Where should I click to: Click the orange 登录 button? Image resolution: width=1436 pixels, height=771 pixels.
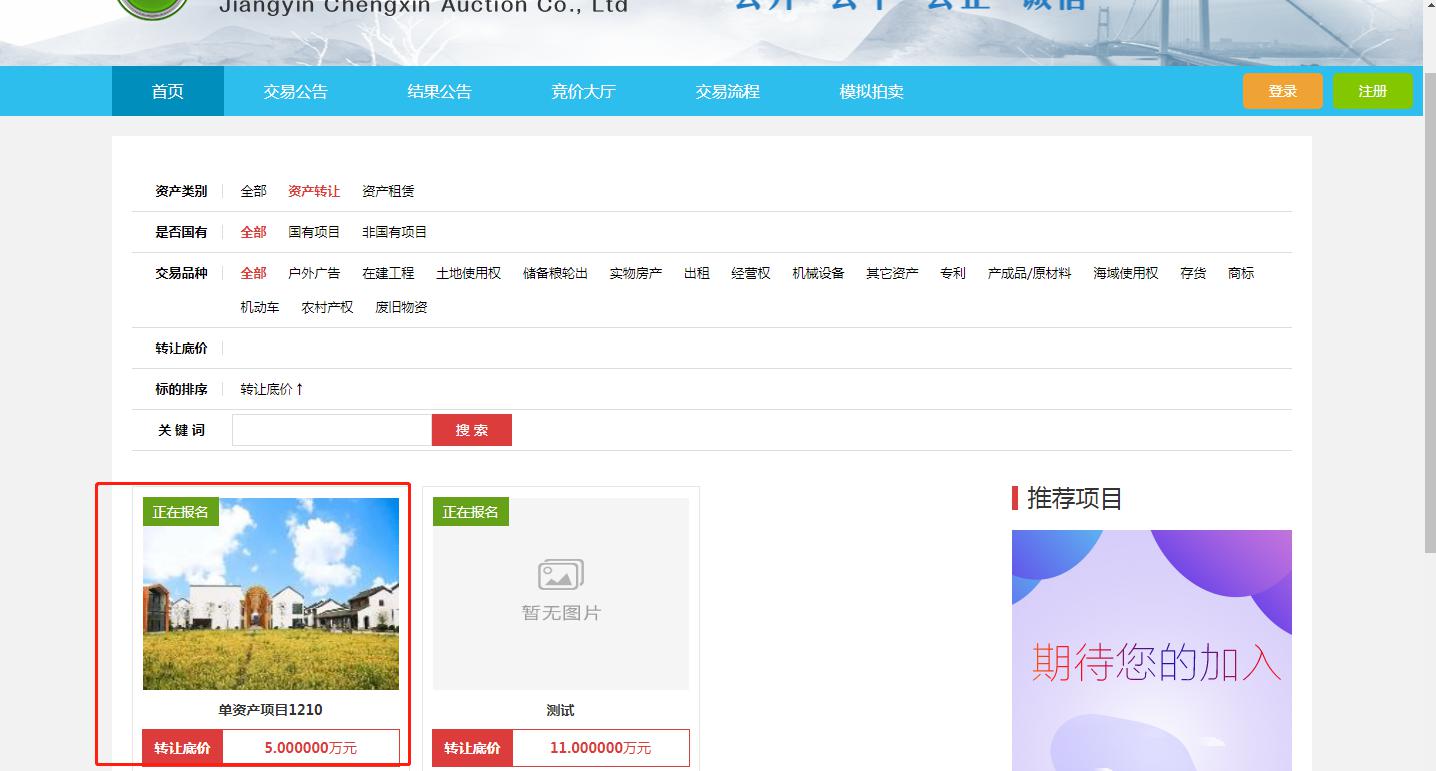click(1283, 91)
